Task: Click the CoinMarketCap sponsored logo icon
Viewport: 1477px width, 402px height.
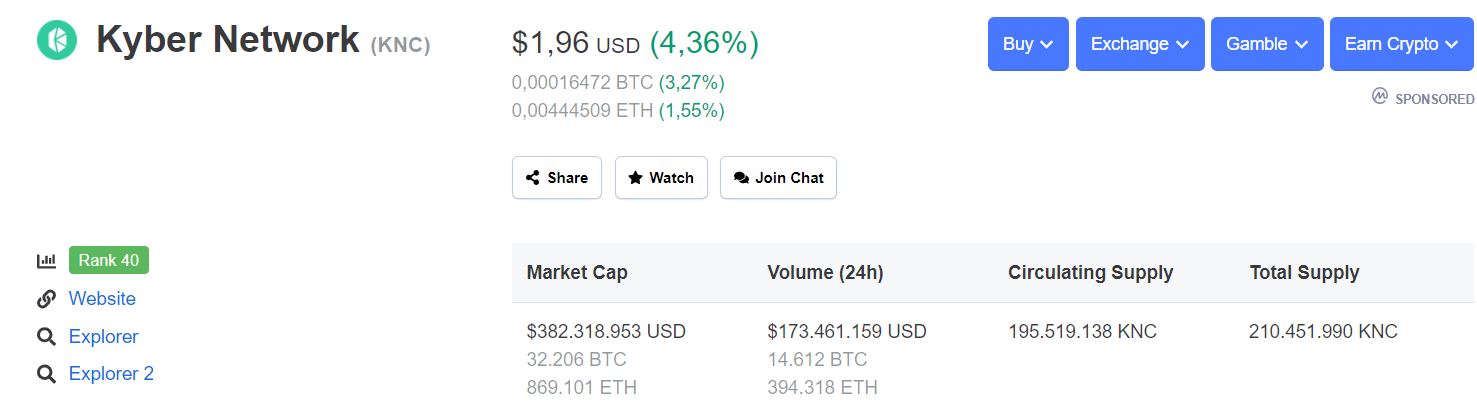Action: tap(1380, 97)
